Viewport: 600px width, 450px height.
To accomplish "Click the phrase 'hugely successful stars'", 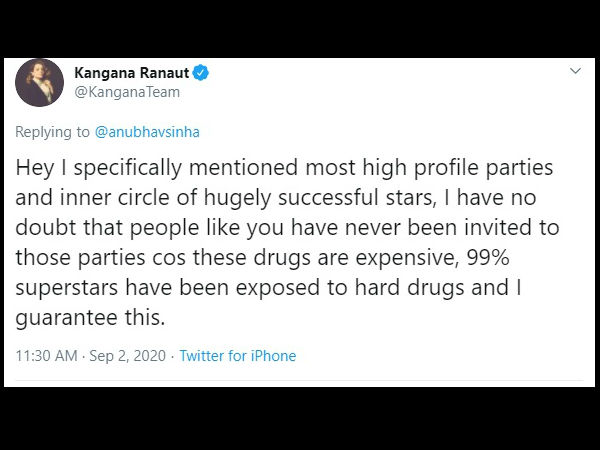I will [x=318, y=198].
